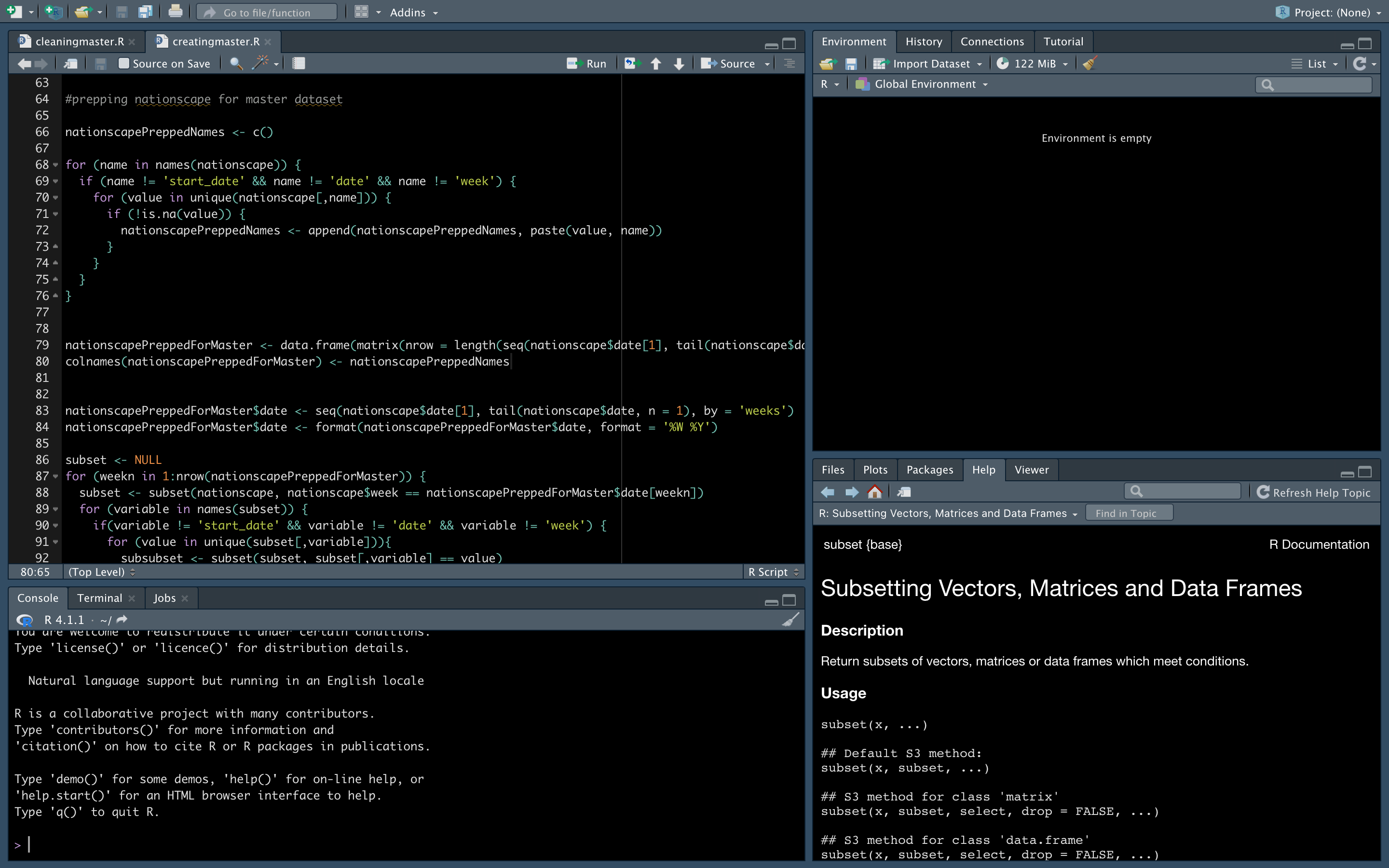Switch to the cleaningmaster.R tab

point(79,41)
